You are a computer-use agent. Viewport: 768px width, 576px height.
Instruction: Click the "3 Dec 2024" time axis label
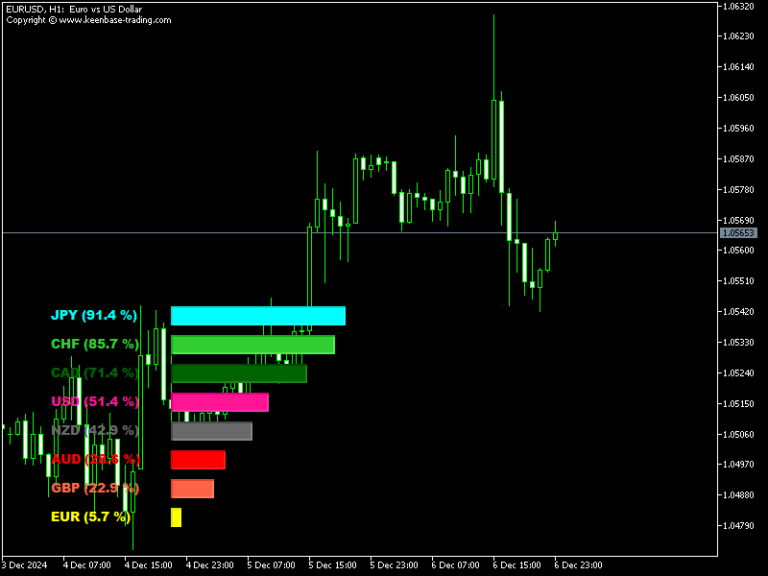(24, 565)
